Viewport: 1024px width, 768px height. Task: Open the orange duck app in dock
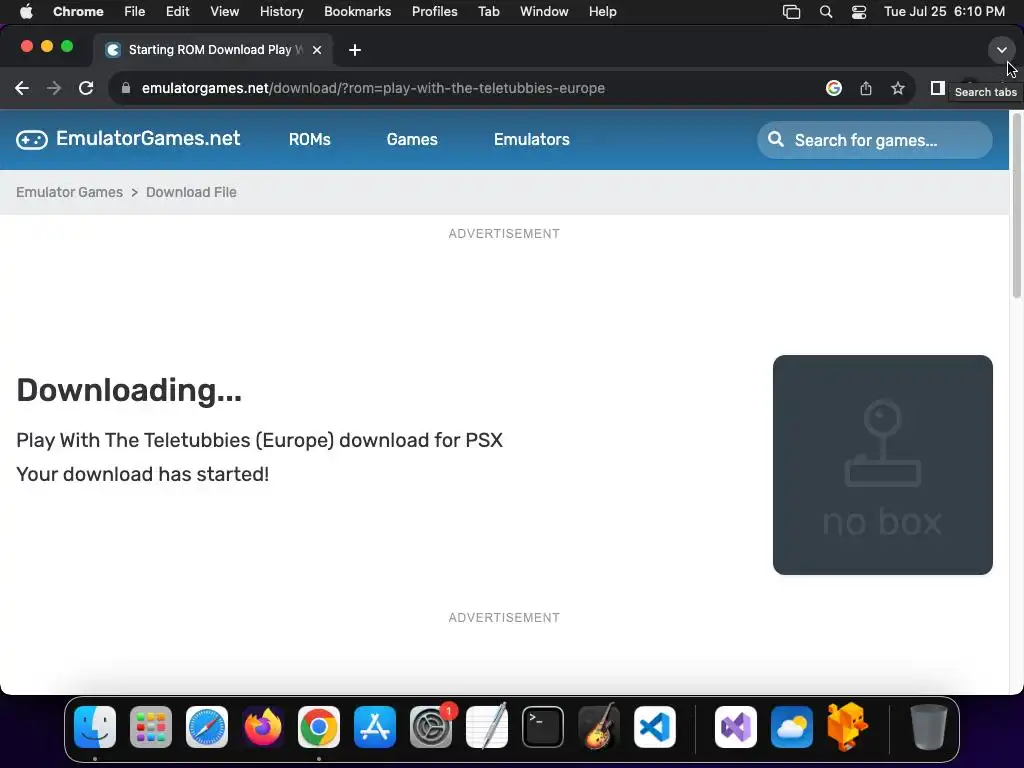point(847,727)
